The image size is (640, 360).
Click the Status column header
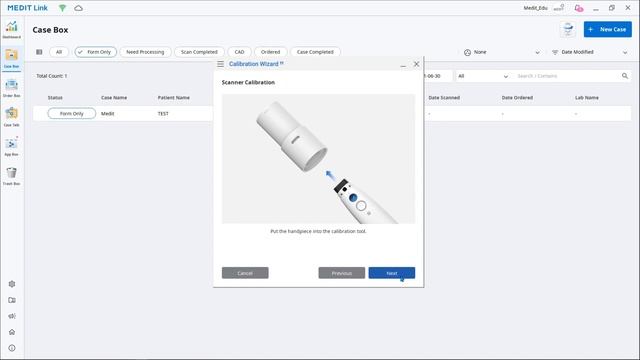click(55, 98)
